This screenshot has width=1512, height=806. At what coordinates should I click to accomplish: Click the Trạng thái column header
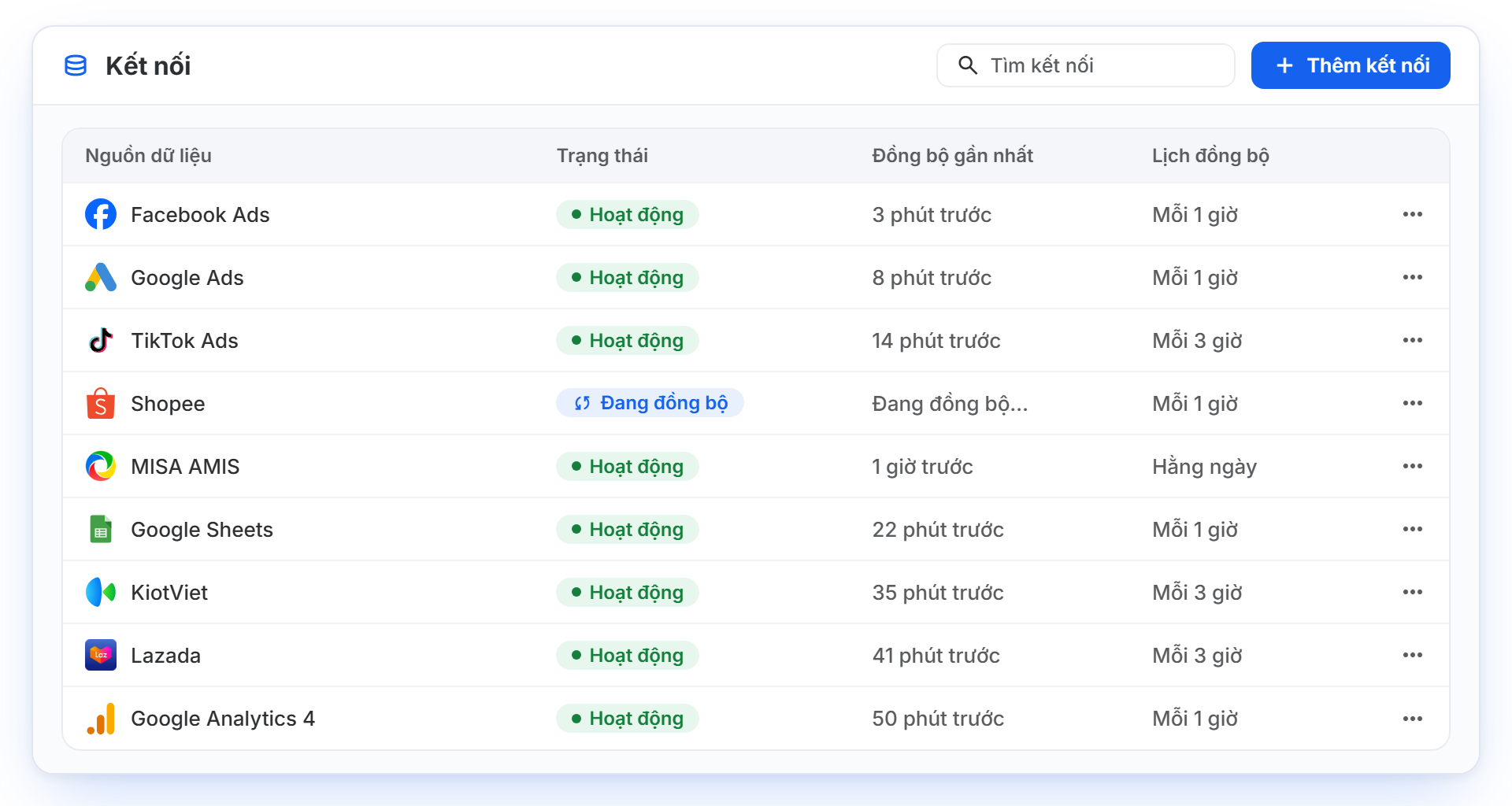pos(602,156)
